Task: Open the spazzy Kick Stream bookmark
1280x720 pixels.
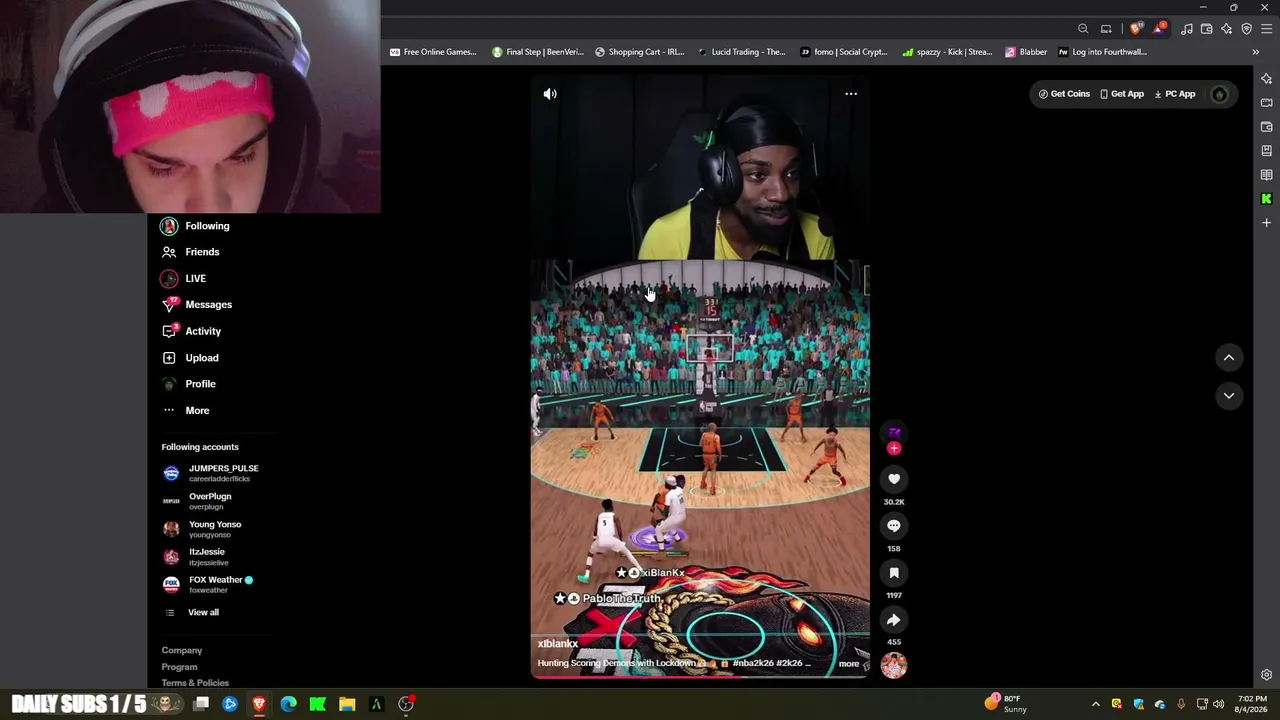Action: click(947, 52)
